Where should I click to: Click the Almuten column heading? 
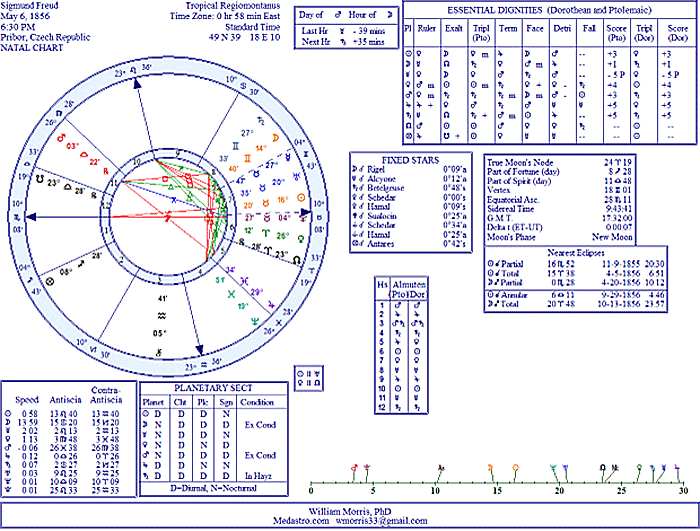[409, 284]
